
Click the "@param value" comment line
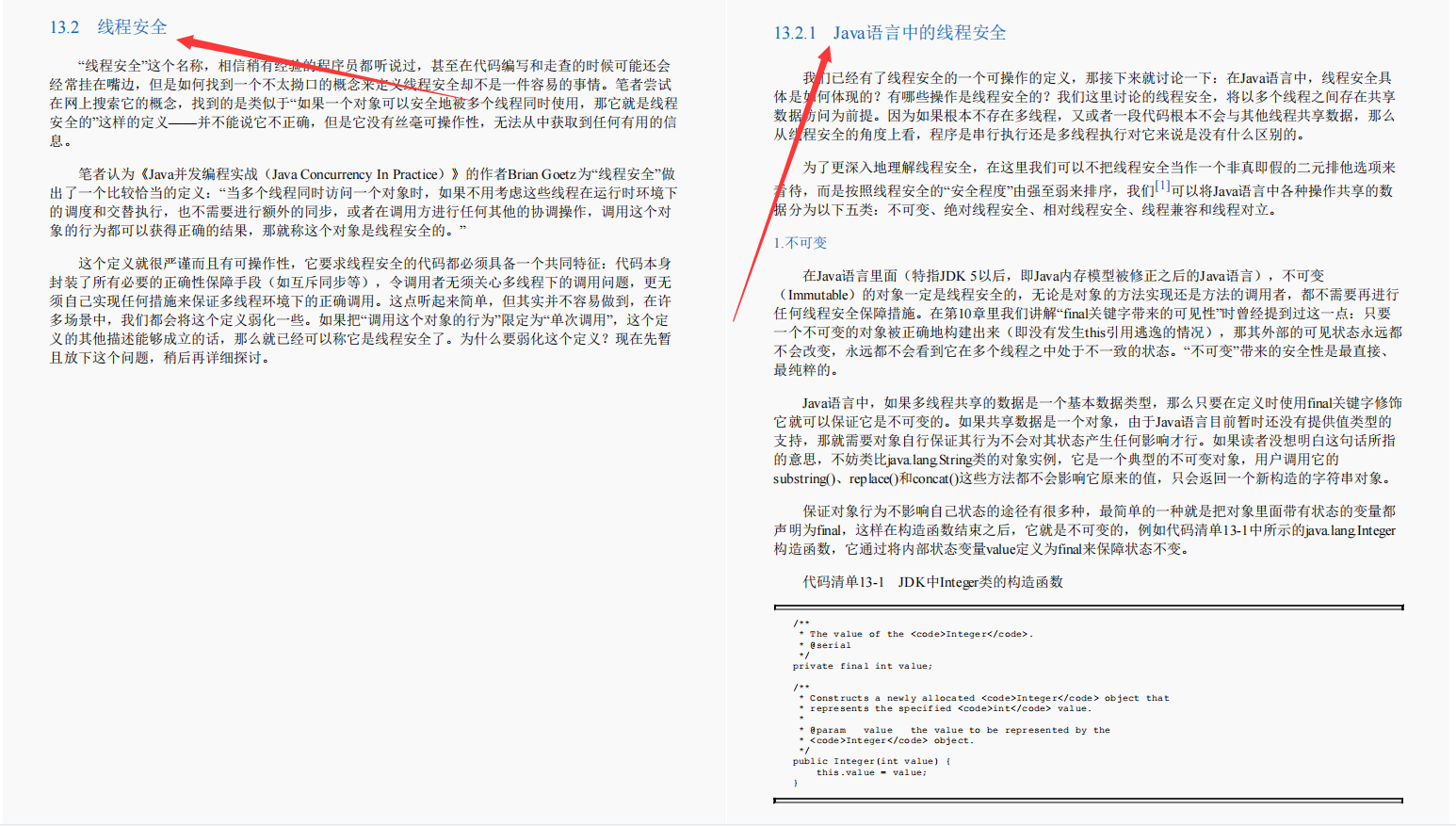point(955,730)
